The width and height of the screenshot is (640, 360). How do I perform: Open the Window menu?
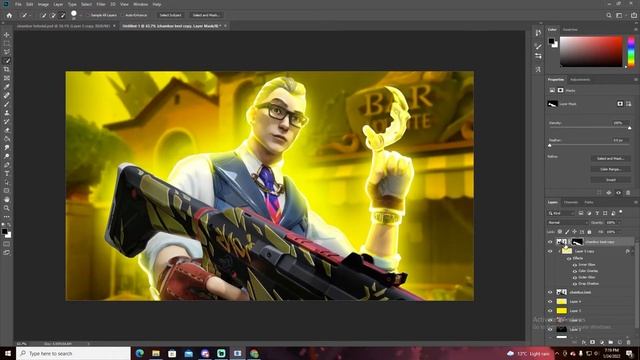(140, 4)
